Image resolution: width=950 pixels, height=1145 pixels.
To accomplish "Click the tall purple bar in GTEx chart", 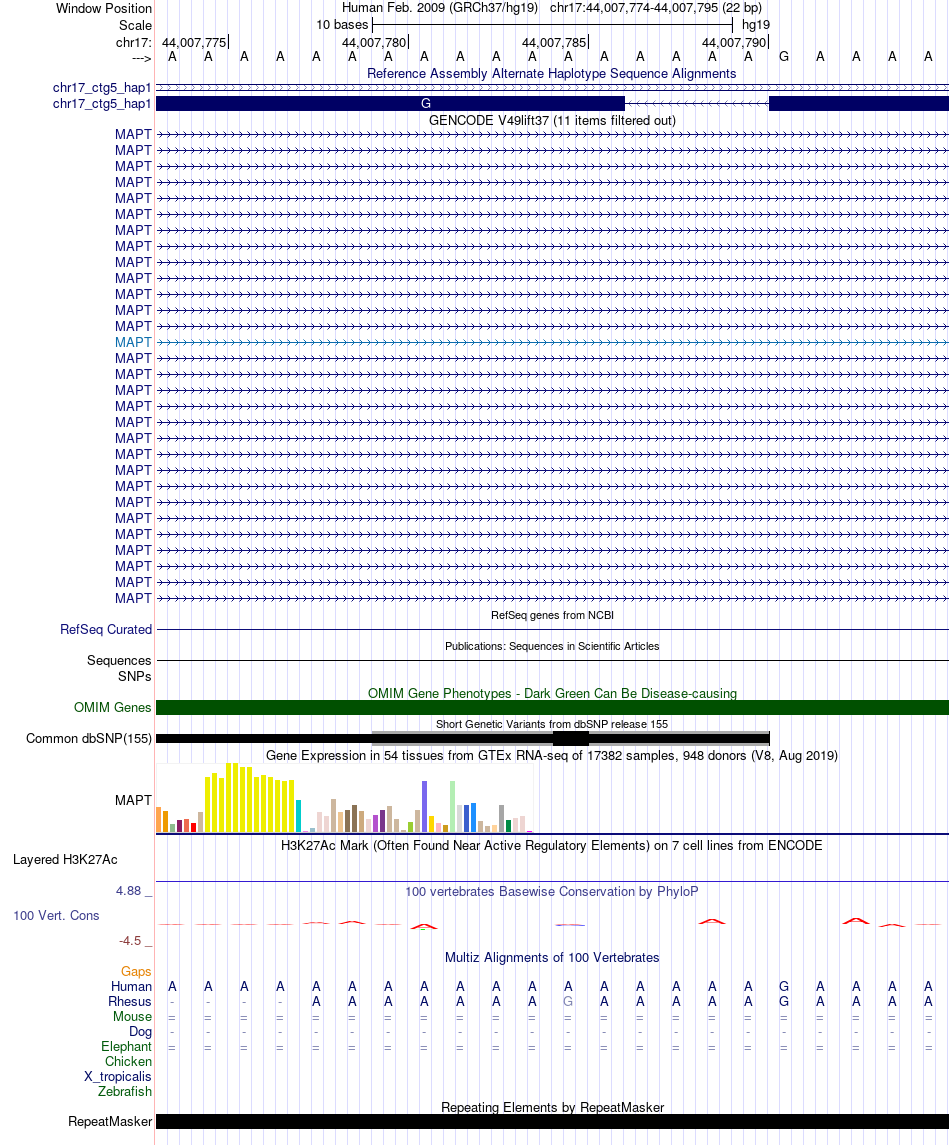I will coord(424,806).
